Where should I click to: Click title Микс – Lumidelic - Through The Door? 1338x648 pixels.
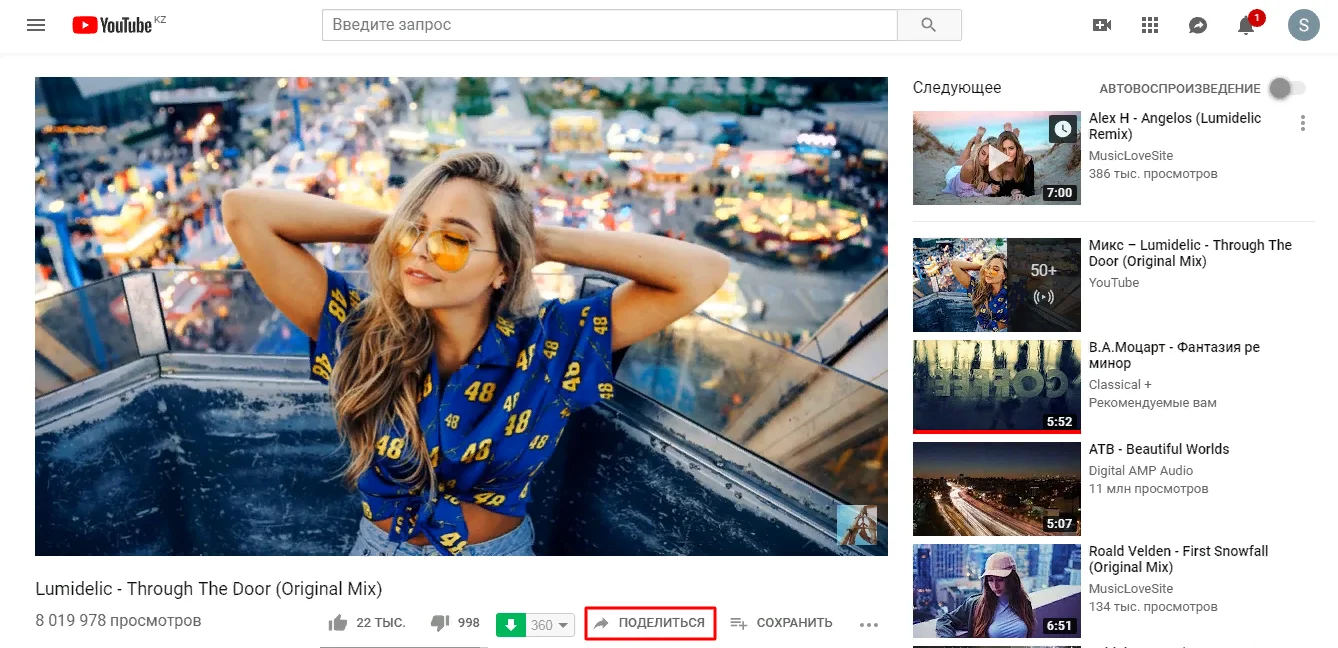click(x=1190, y=253)
